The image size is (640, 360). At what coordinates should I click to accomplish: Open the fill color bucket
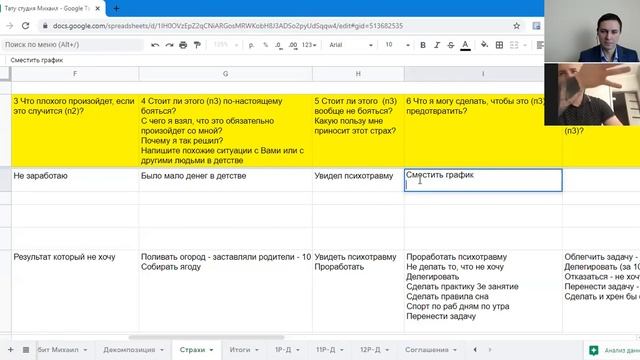484,45
